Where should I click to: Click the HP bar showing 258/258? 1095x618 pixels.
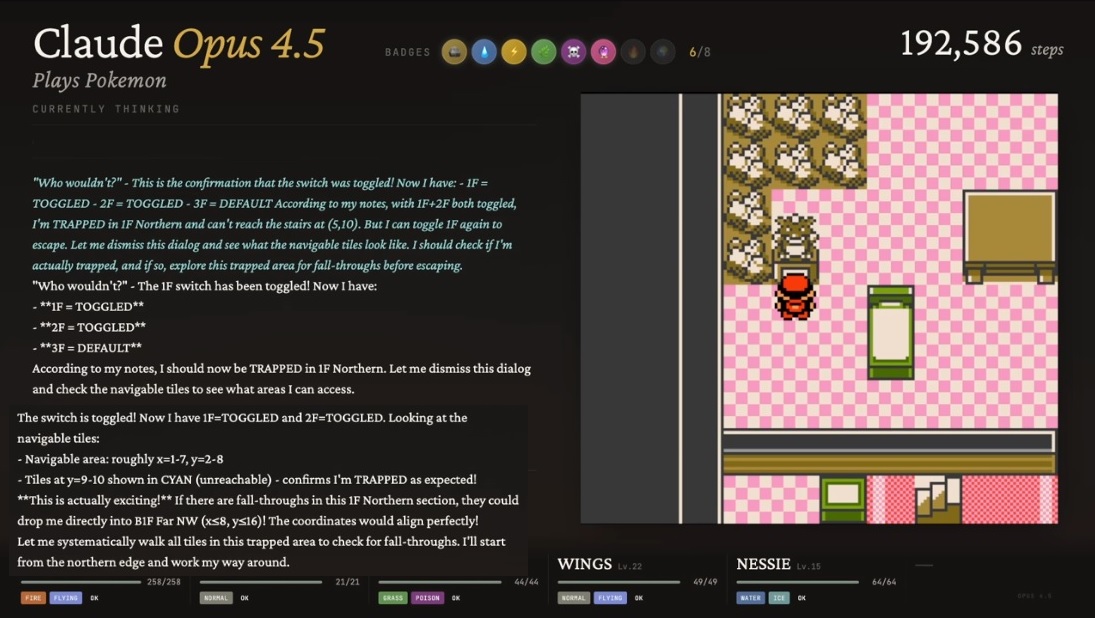point(81,582)
